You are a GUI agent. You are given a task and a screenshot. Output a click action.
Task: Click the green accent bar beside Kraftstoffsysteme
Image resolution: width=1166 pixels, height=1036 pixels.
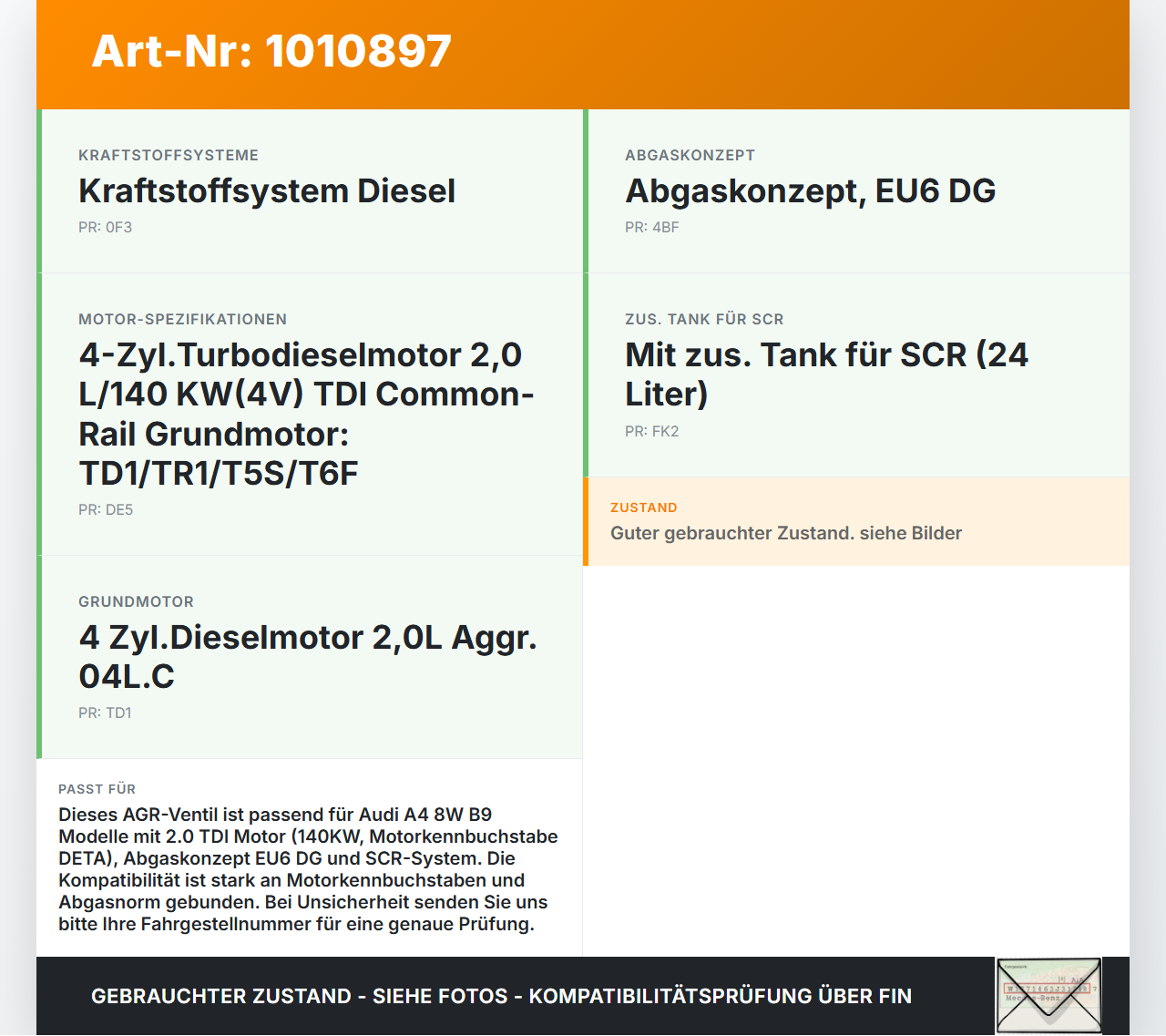pos(39,190)
